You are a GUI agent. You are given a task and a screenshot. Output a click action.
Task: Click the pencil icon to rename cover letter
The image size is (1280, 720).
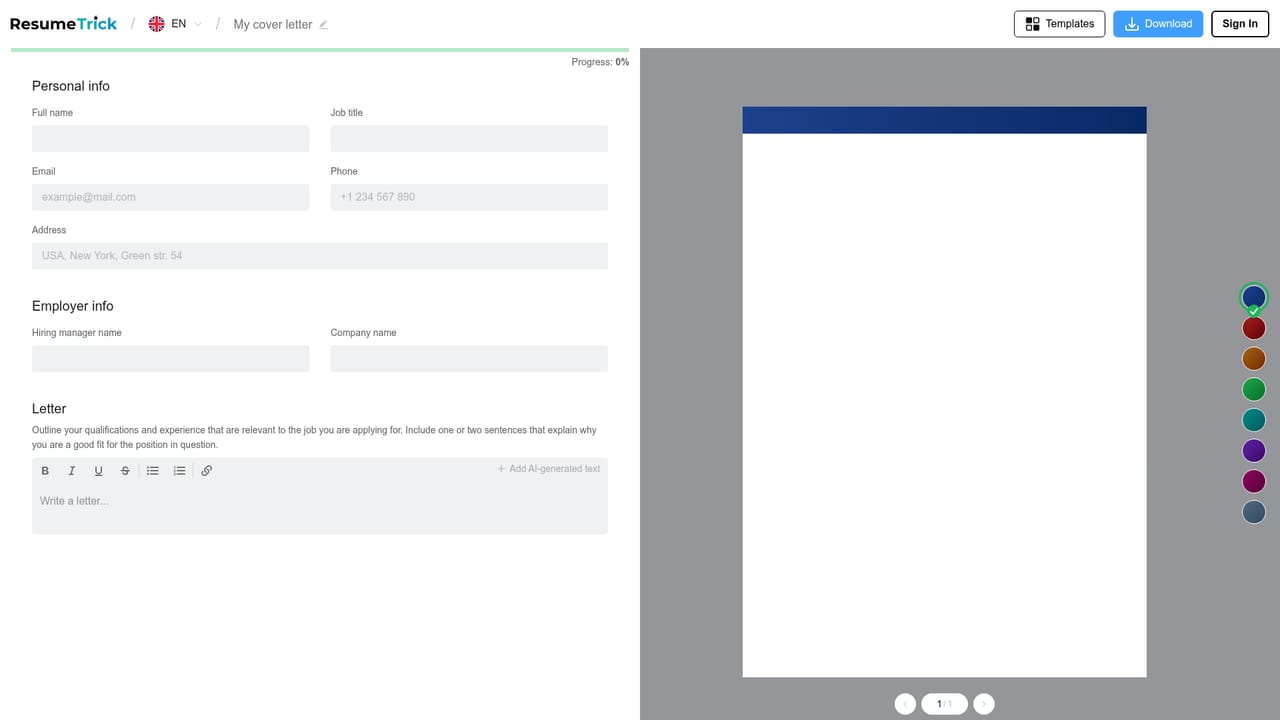[323, 25]
